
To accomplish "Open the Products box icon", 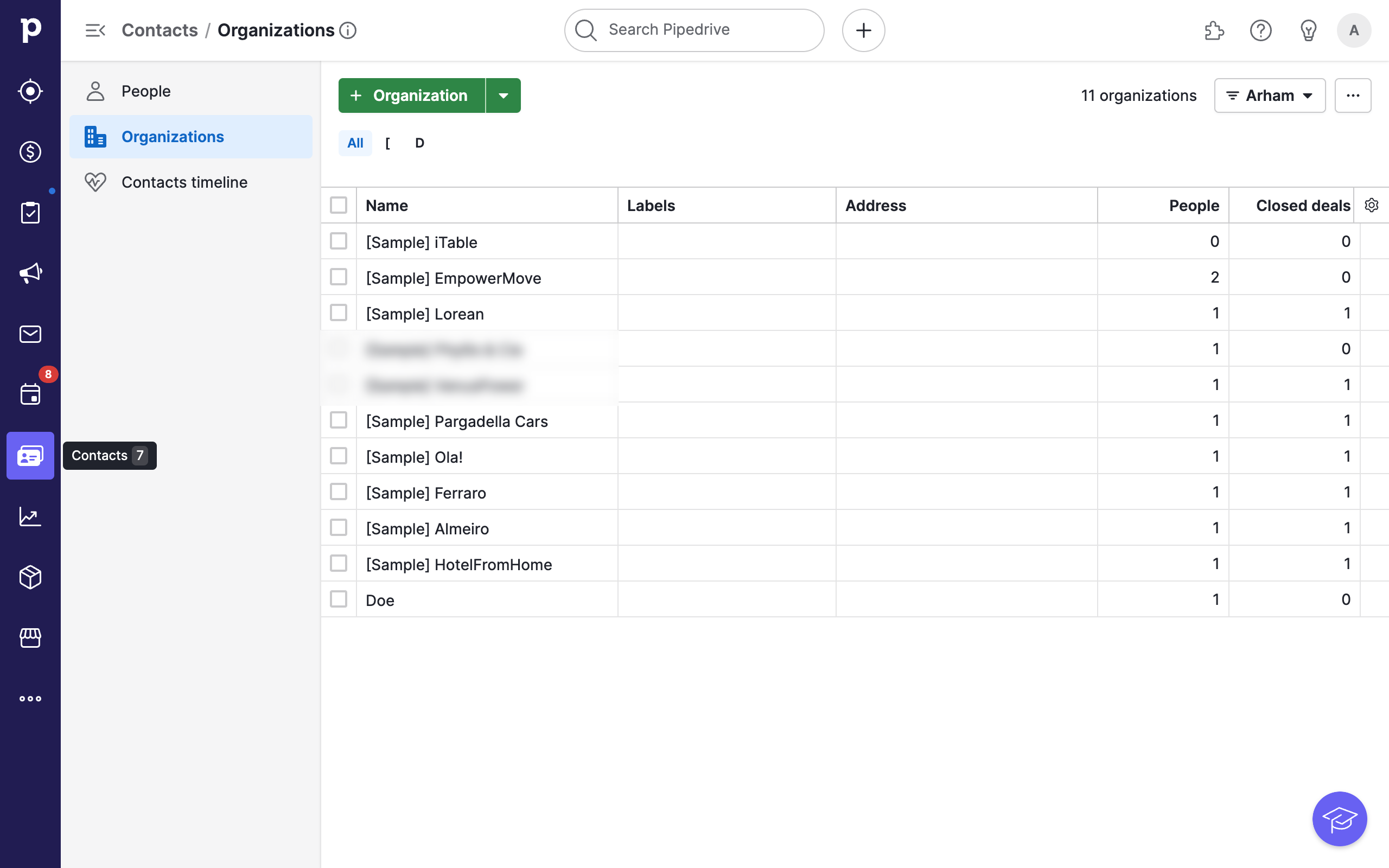I will 30,577.
